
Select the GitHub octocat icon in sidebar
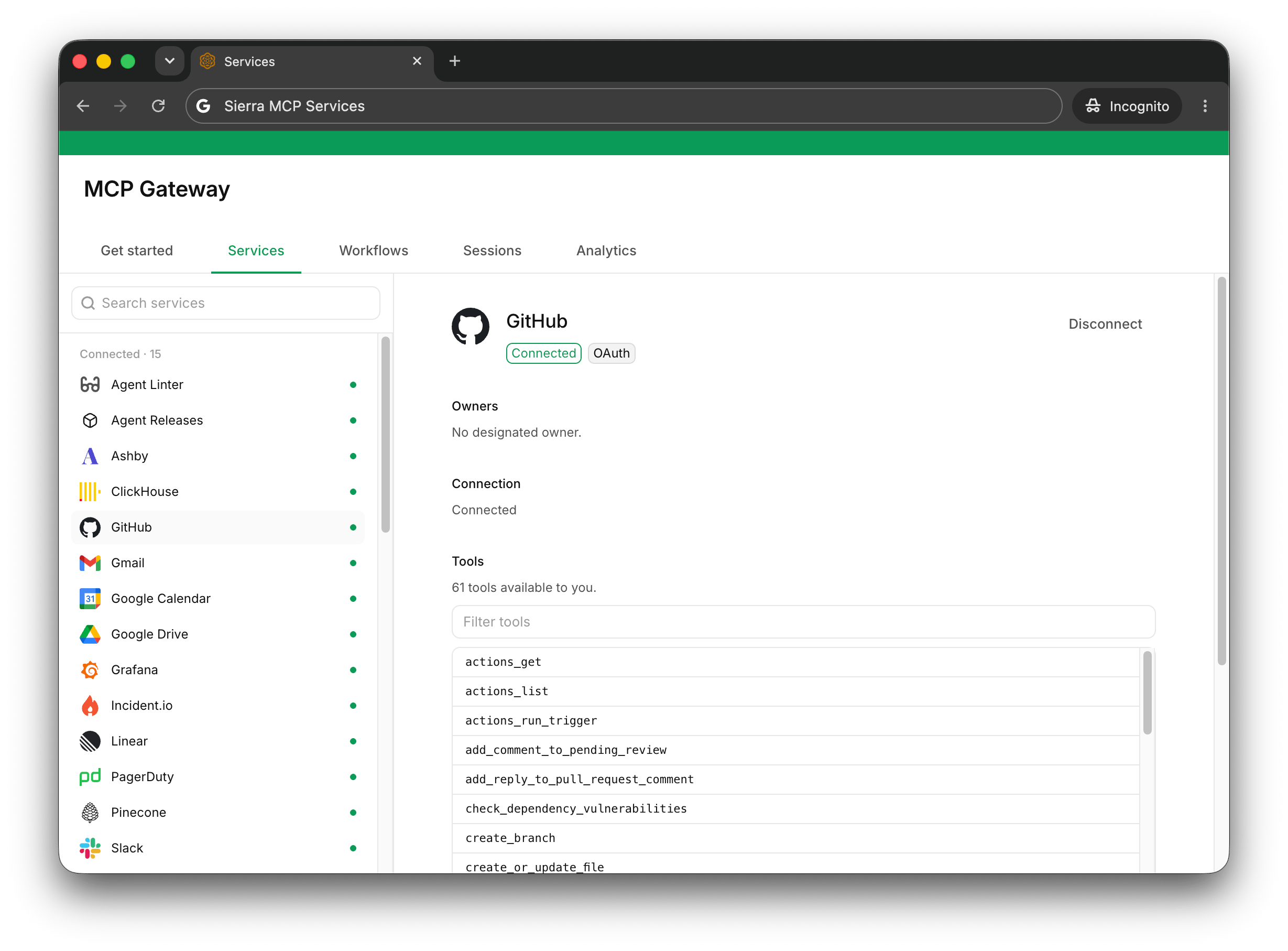90,527
